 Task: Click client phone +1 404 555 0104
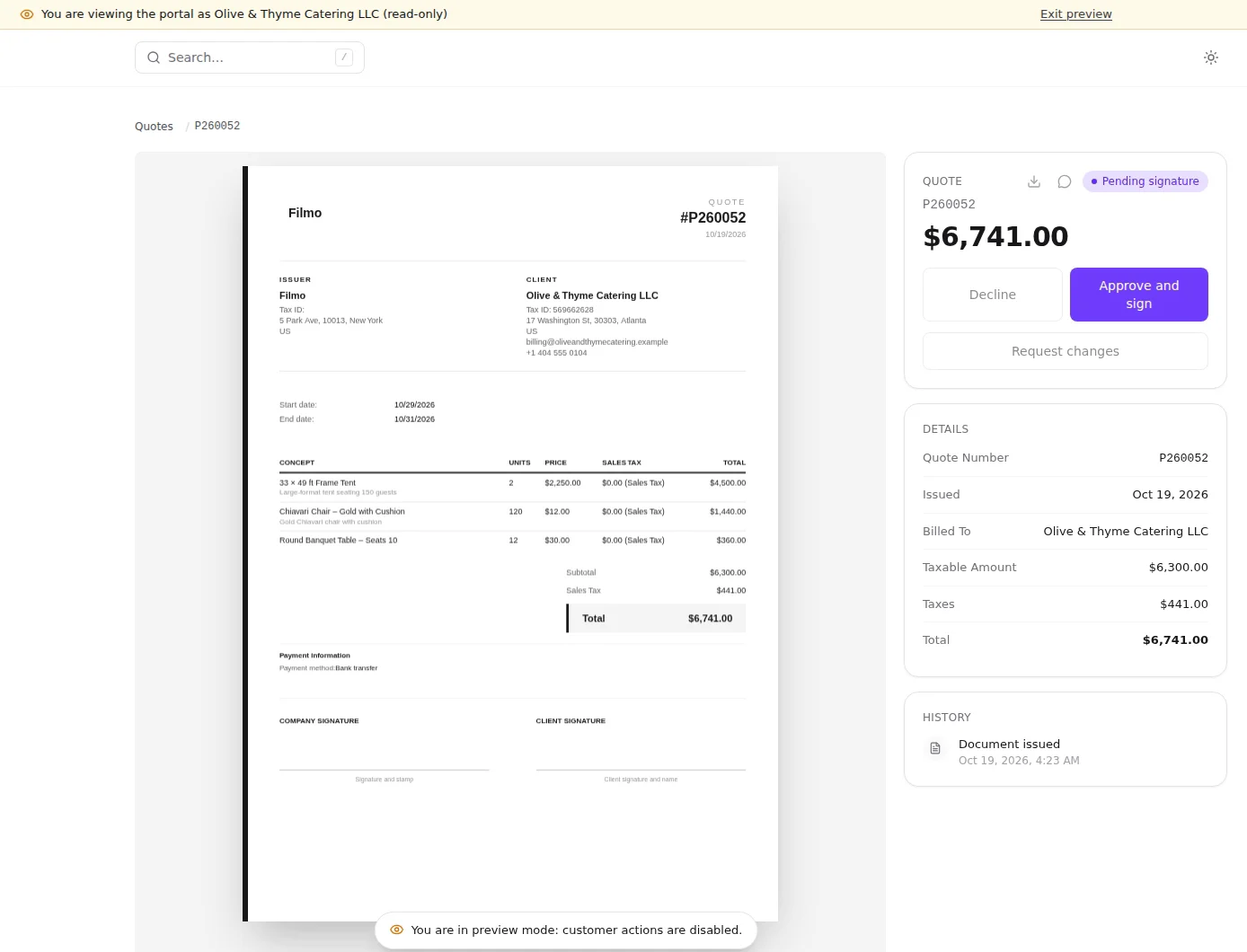tap(556, 353)
